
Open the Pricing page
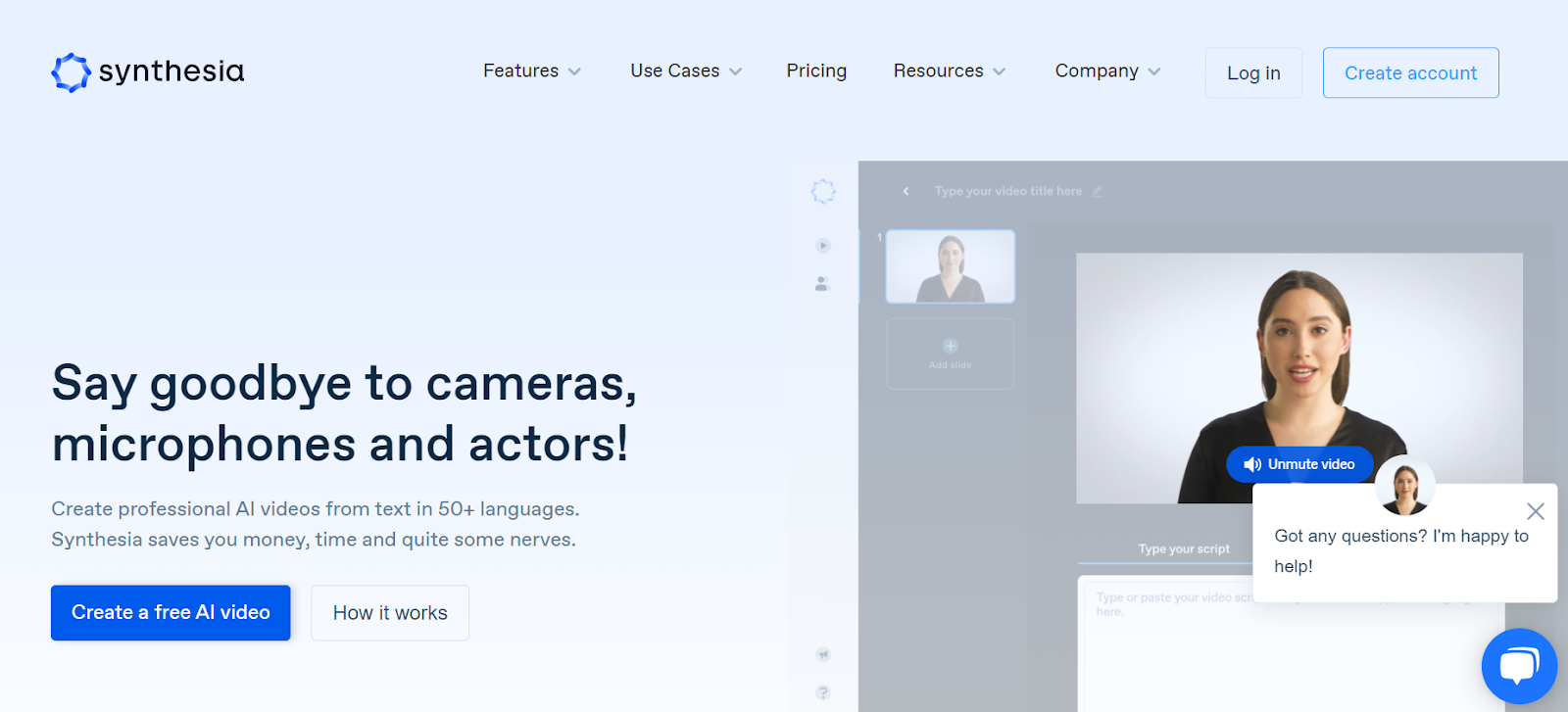816,71
